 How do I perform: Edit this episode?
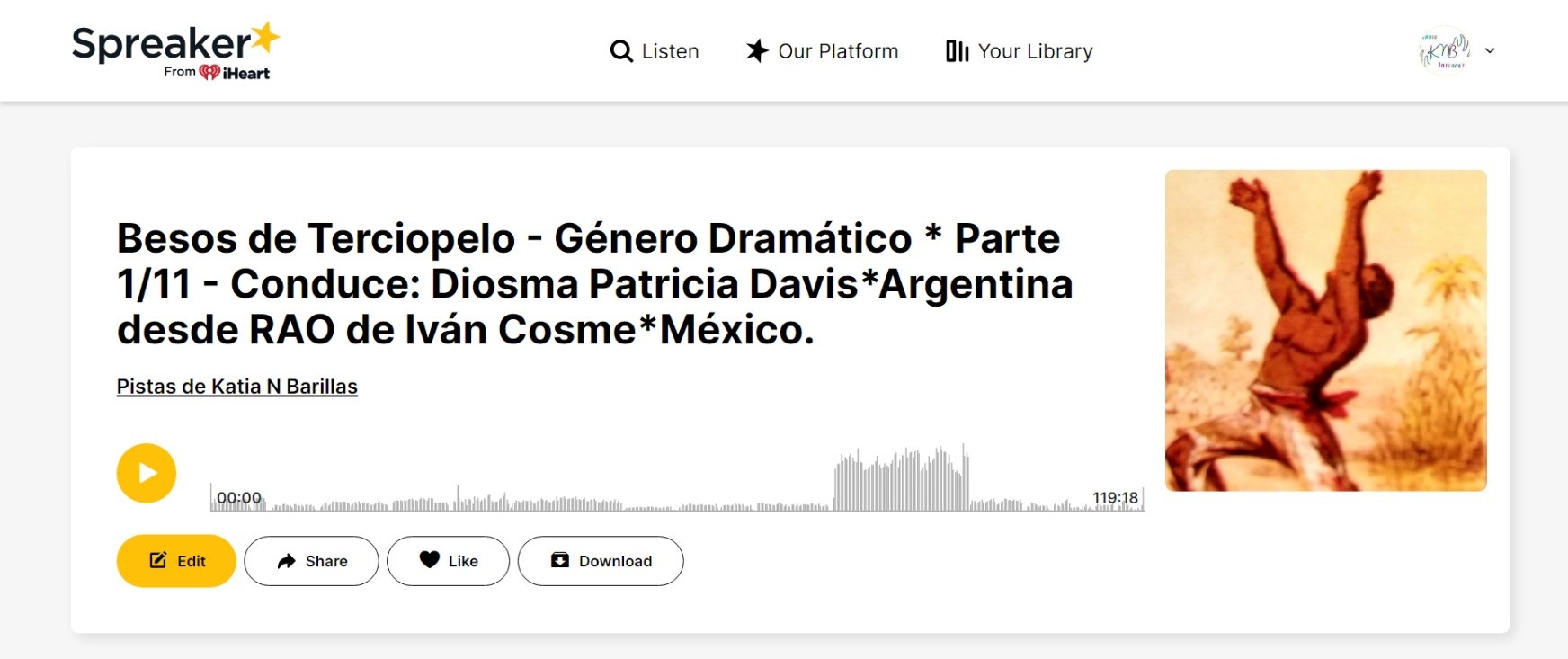coord(176,561)
